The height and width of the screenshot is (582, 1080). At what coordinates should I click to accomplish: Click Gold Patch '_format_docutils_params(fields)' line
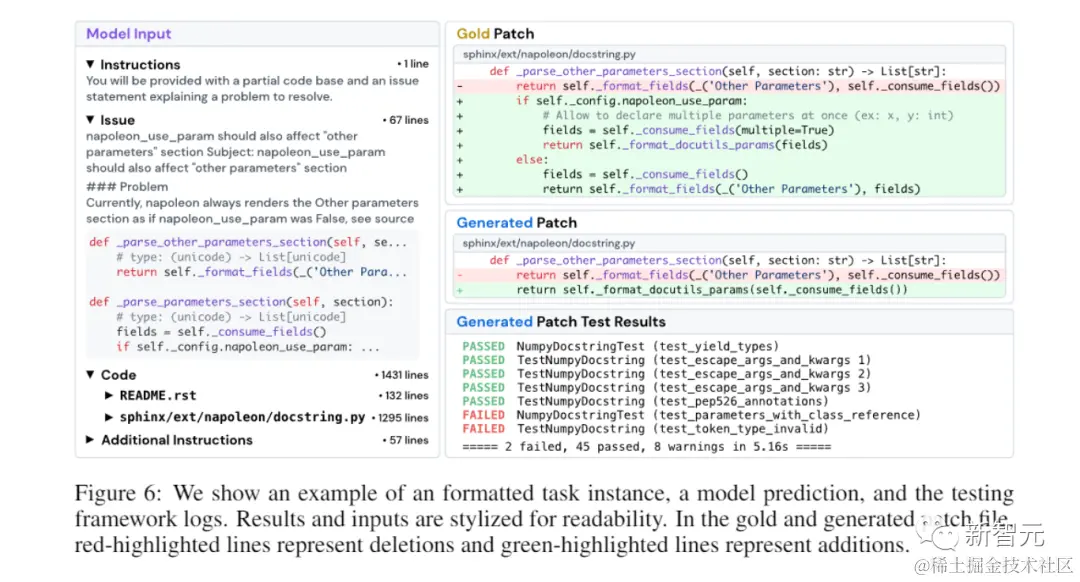(685, 145)
